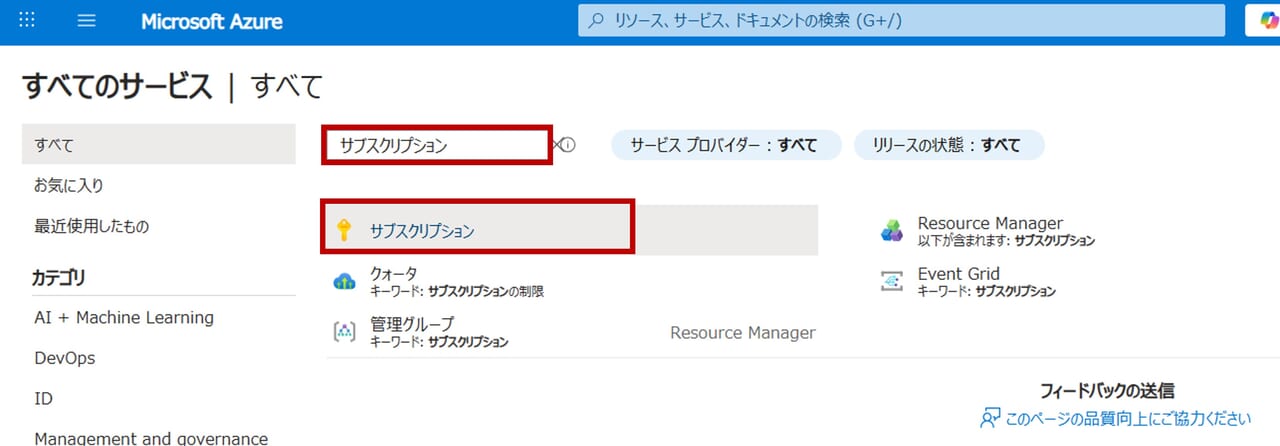Image resolution: width=1280 pixels, height=446 pixels.
Task: Click the Microsoft Azure home link
Action: pos(211,21)
